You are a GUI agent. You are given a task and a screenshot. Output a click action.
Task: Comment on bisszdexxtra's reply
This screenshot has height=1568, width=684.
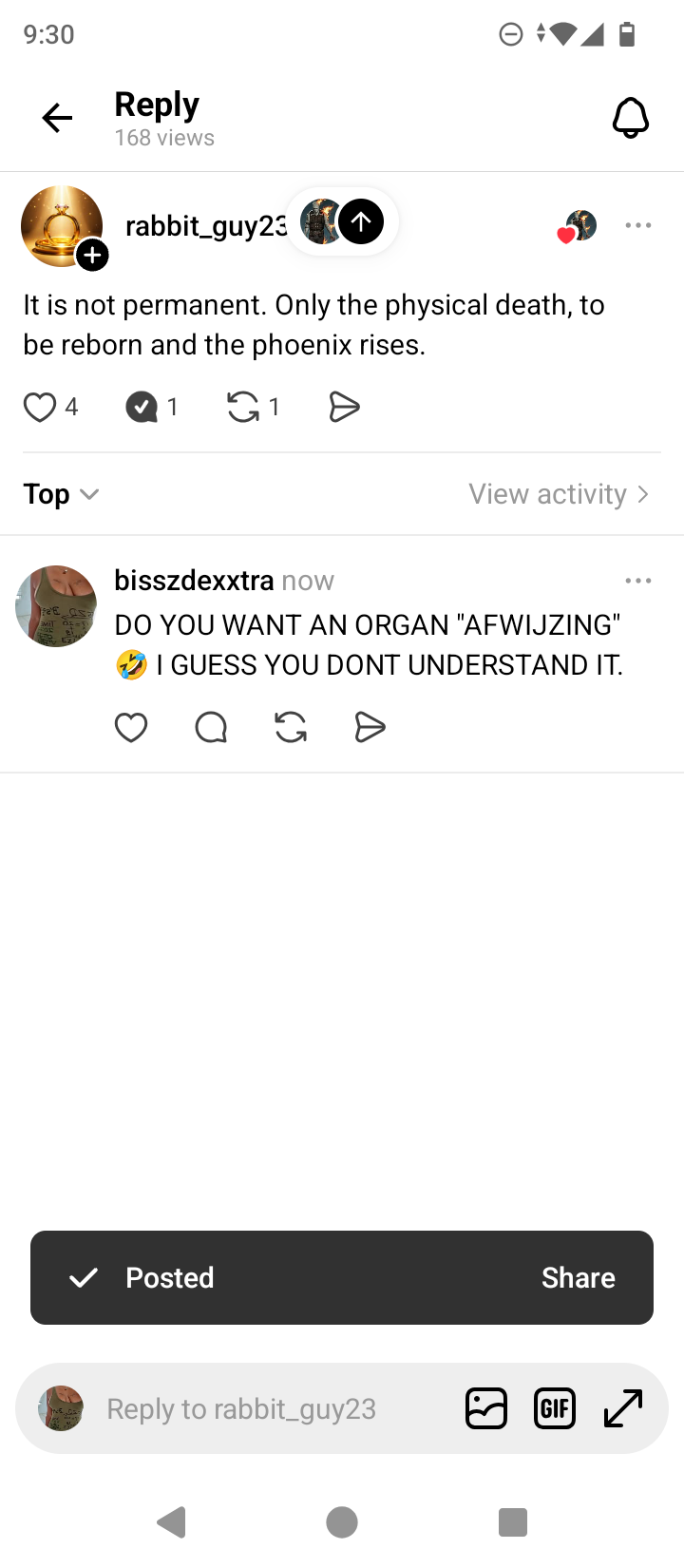point(211,728)
